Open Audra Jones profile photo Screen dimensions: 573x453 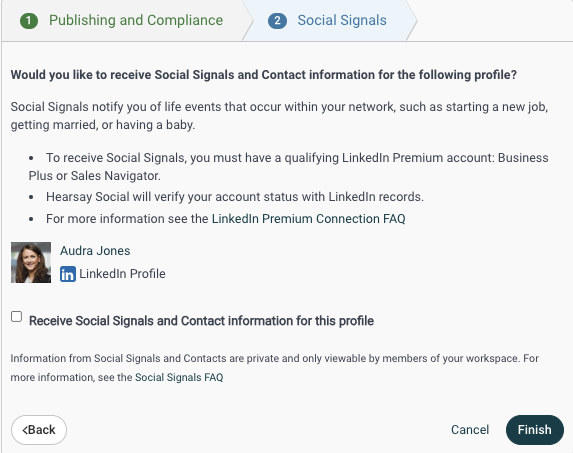tap(31, 262)
